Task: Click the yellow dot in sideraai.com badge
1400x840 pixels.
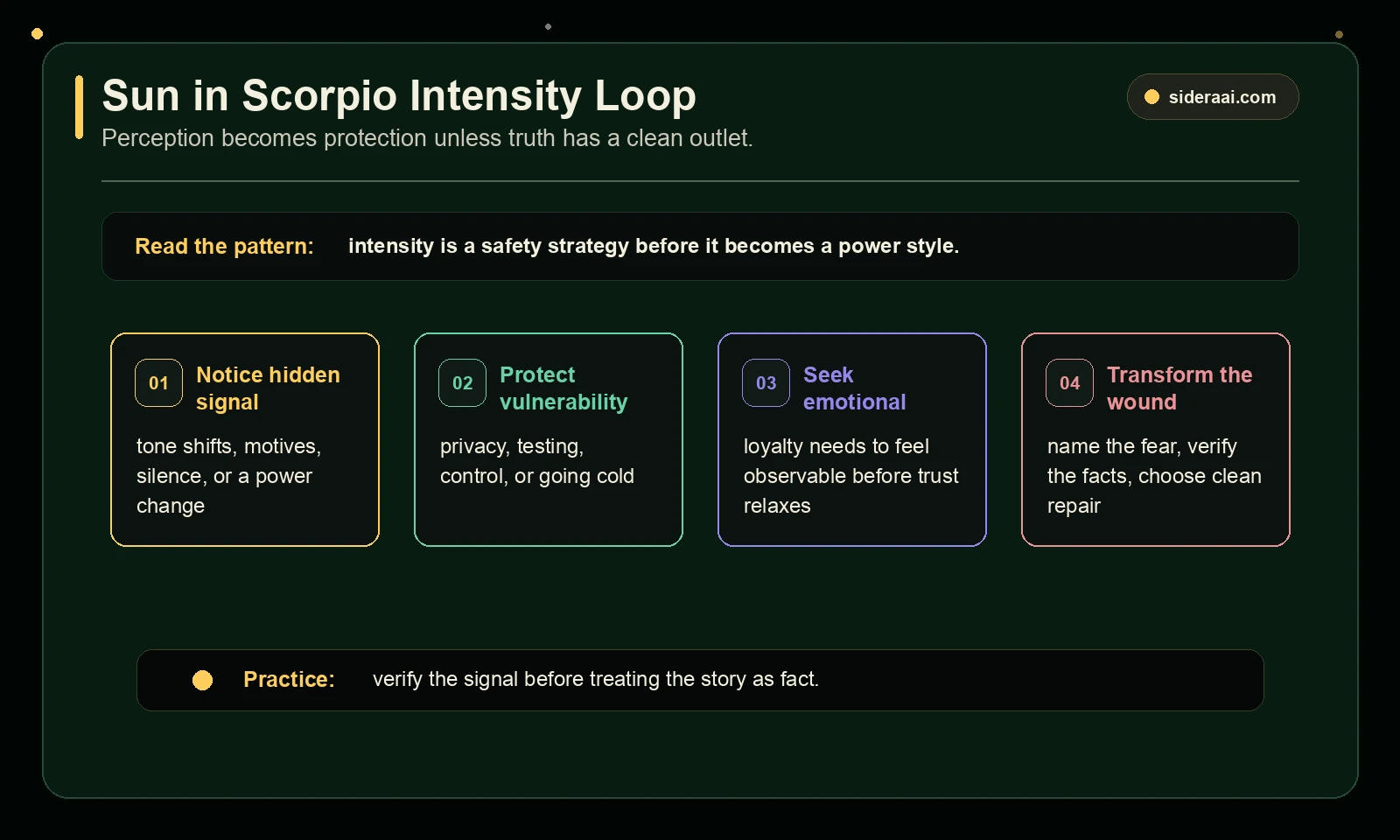Action: [1151, 97]
